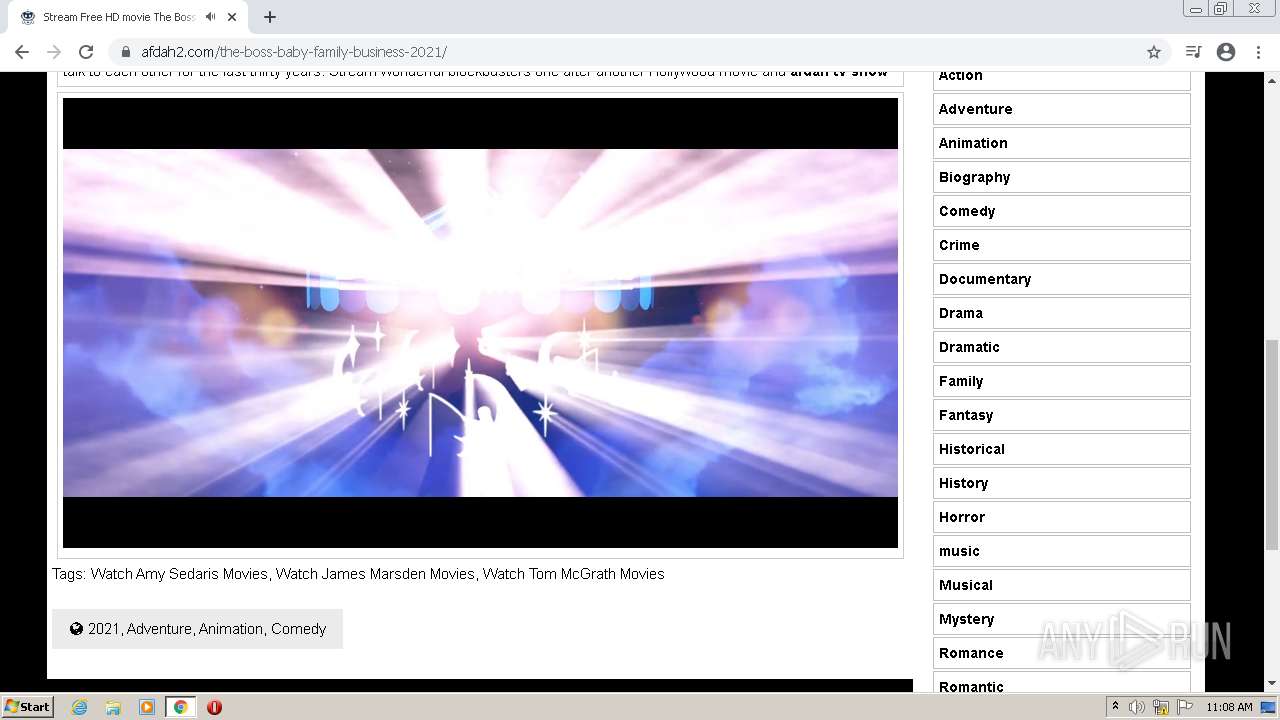This screenshot has height=720, width=1280.
Task: Open Windows Explorer folder in taskbar
Action: (x=113, y=707)
